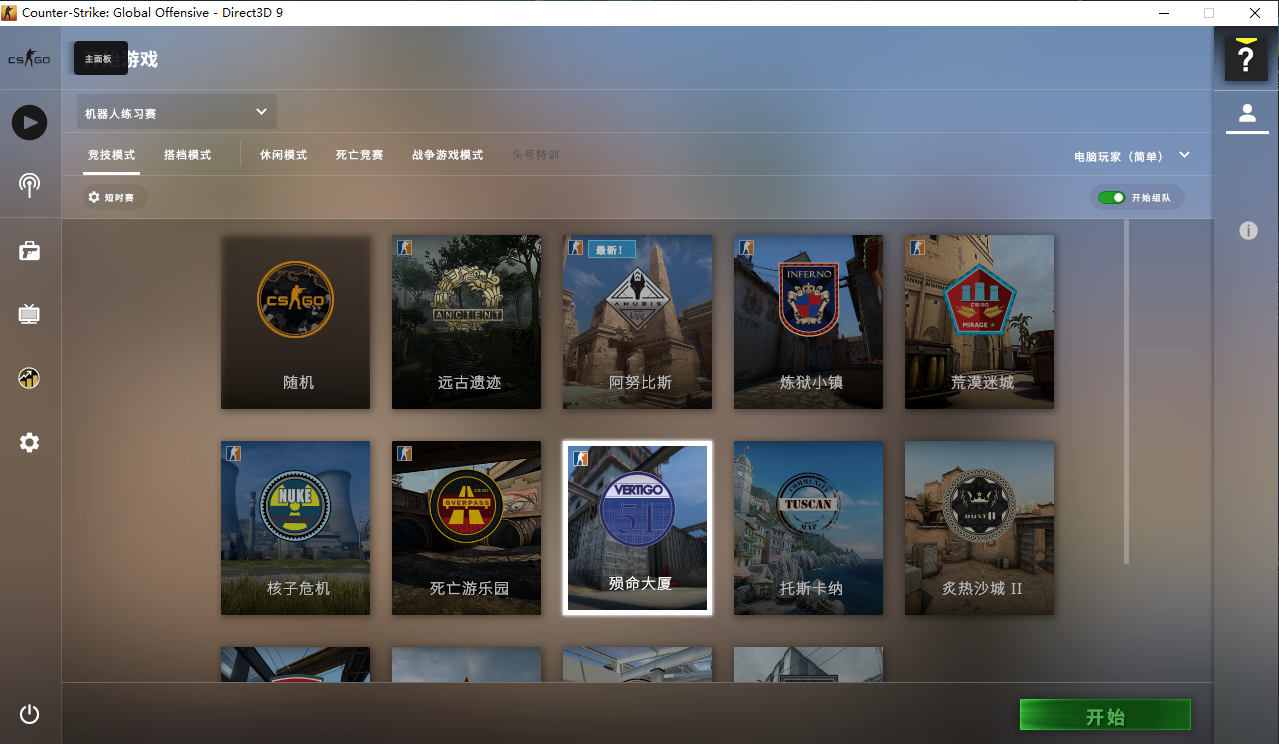This screenshot has width=1279, height=744.
Task: Open the inventory briefcase icon
Action: point(29,251)
